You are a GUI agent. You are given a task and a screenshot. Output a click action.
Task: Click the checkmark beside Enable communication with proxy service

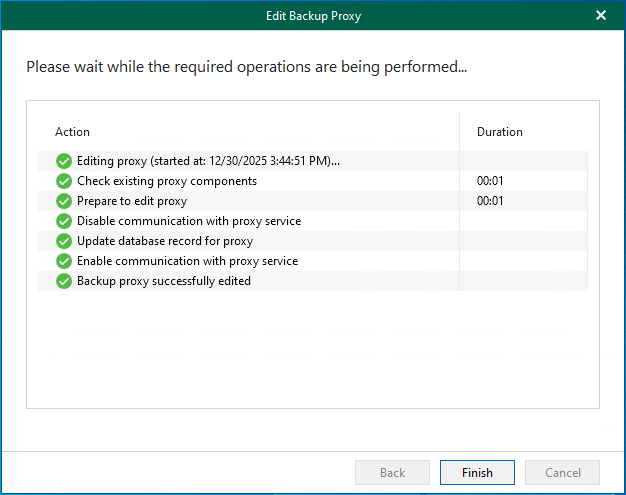(x=64, y=261)
